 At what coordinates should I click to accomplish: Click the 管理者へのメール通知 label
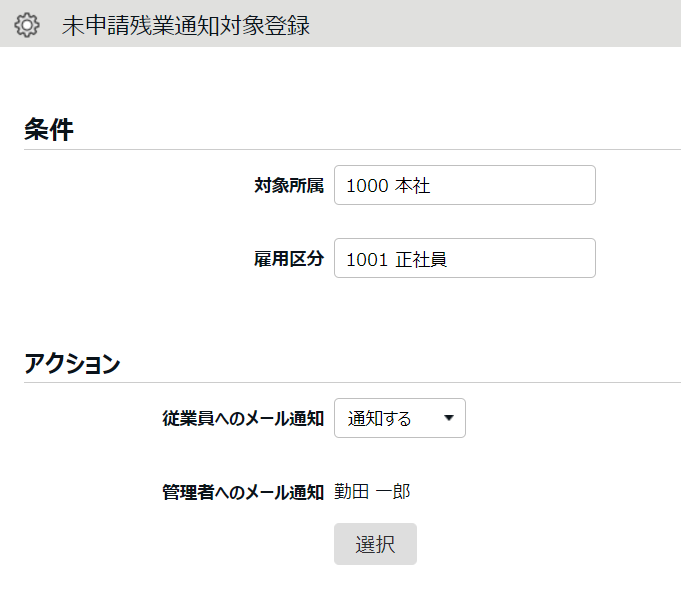[x=243, y=491]
